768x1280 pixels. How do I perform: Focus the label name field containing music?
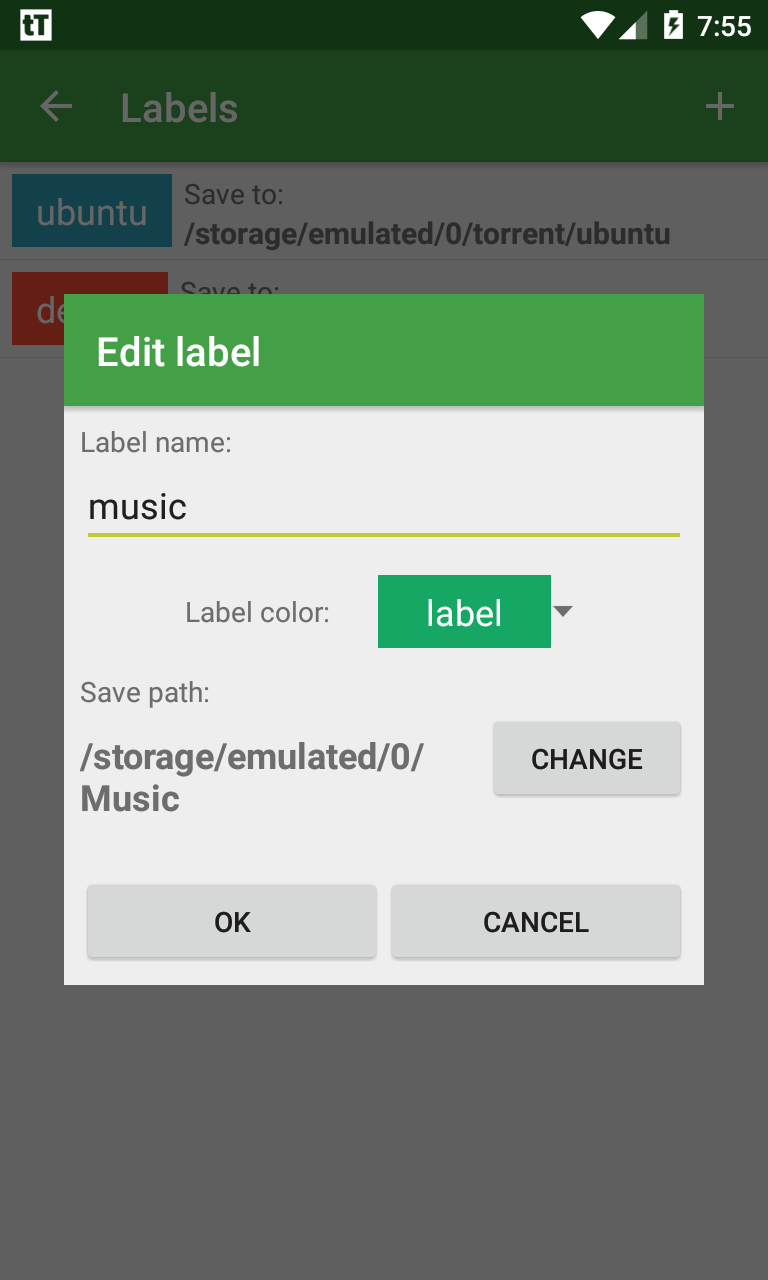(x=384, y=507)
